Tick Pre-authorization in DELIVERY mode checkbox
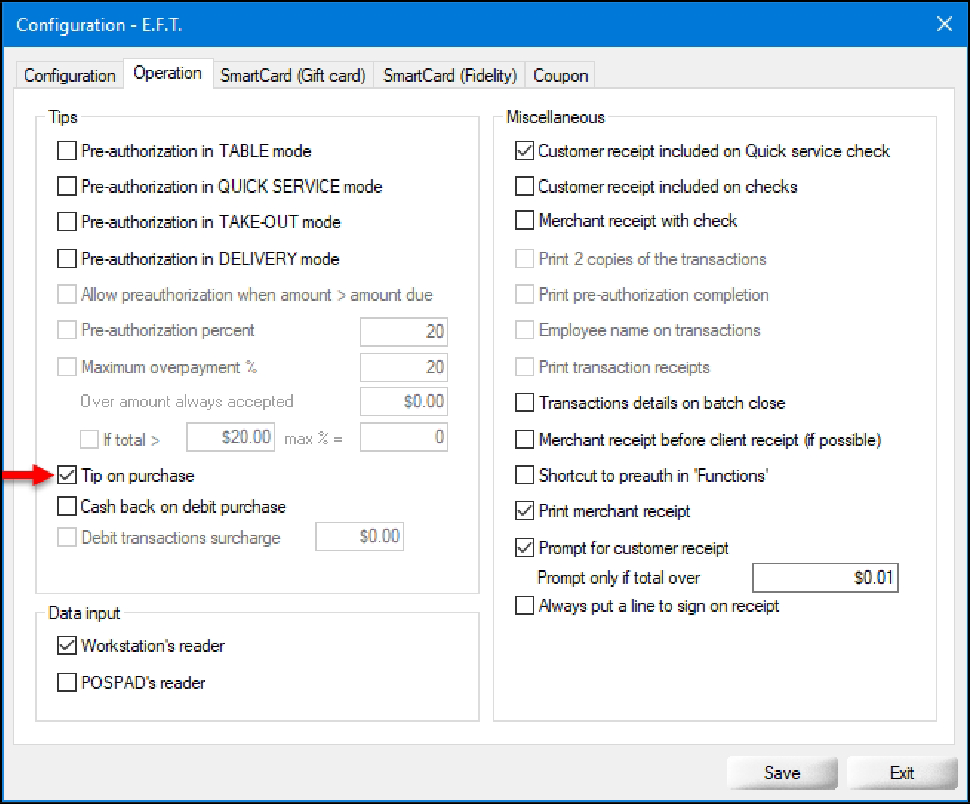Screen dimensions: 970x804 click(67, 259)
